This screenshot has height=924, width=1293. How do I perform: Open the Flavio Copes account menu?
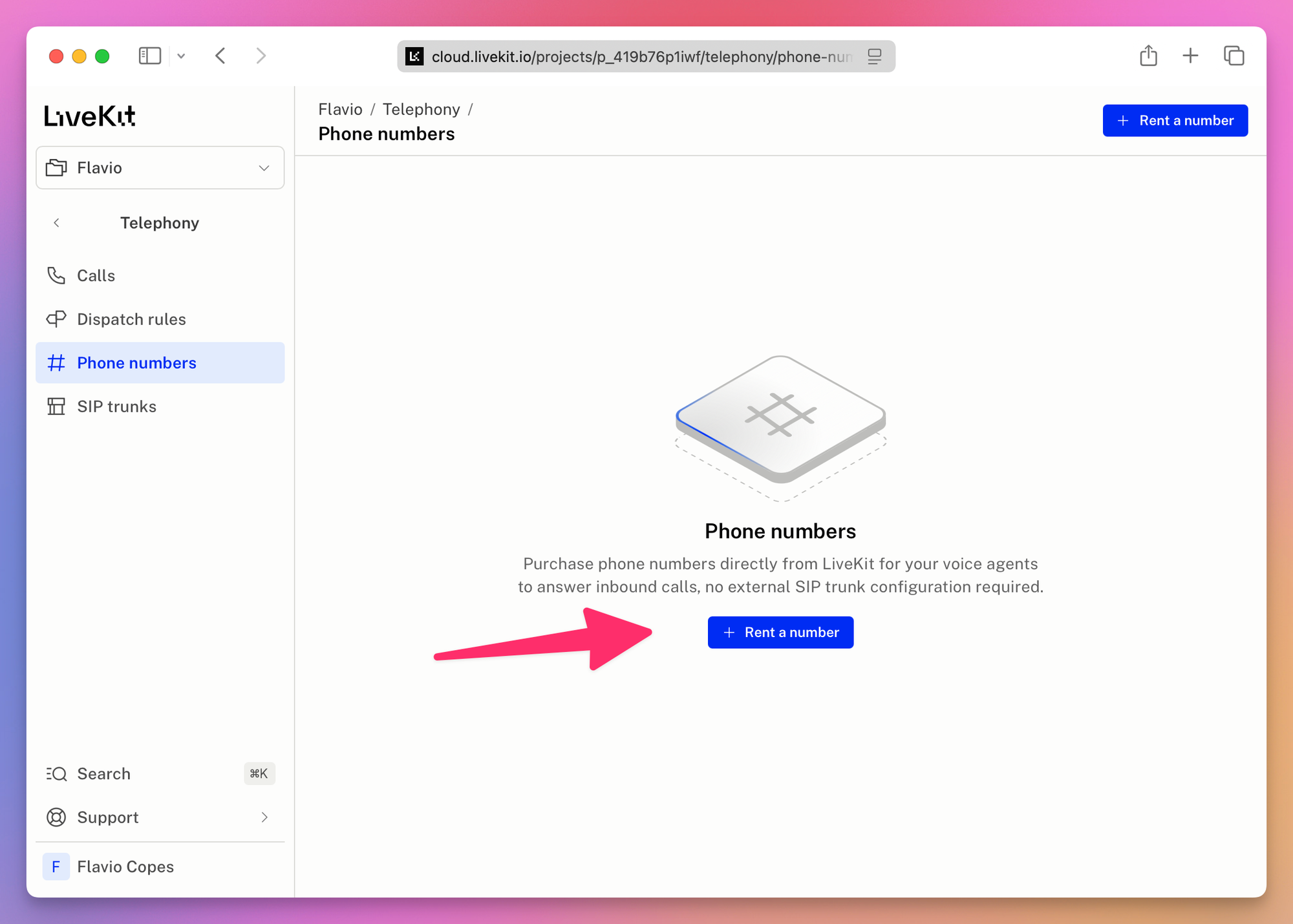[x=160, y=866]
